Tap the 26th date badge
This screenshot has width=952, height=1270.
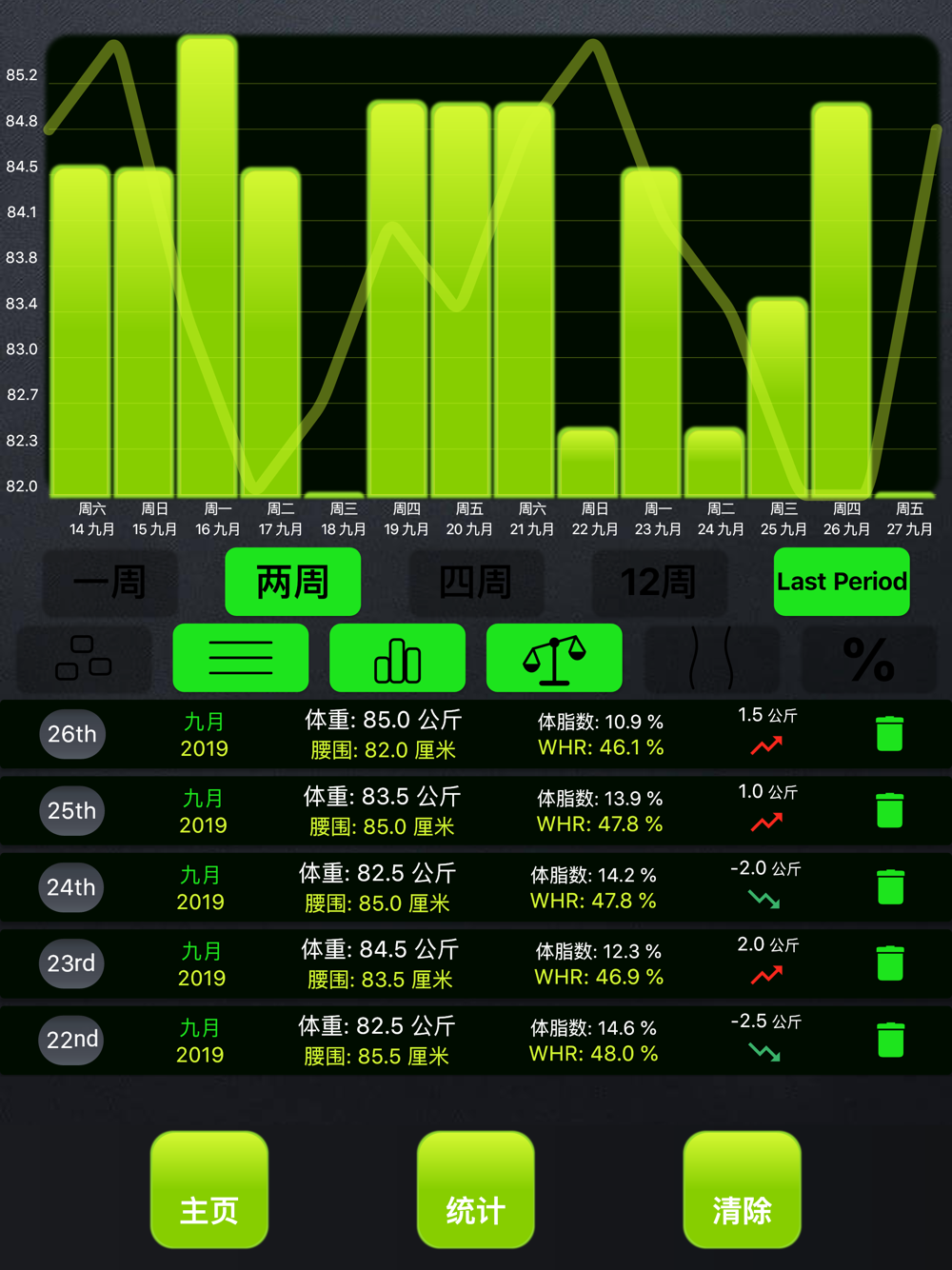point(72,734)
